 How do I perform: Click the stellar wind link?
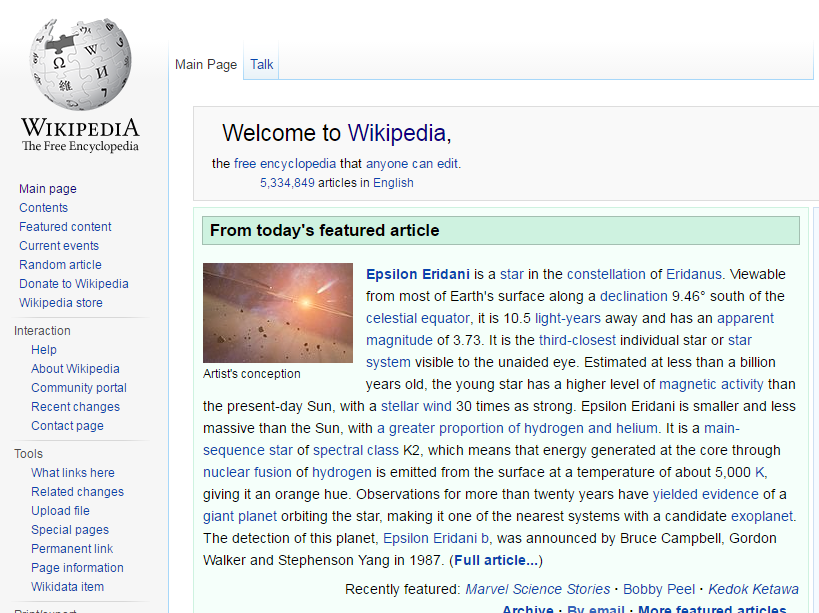coord(416,406)
